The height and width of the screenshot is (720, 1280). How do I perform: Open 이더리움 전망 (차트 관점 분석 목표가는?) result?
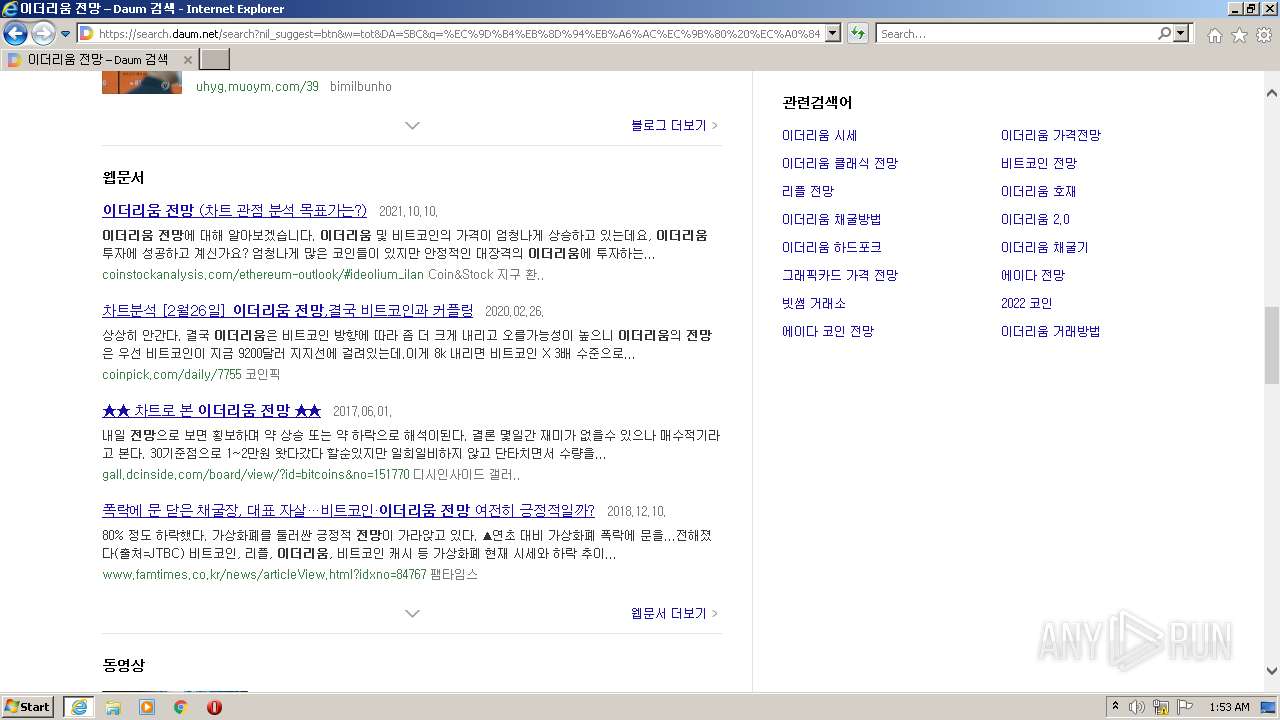coord(234,210)
